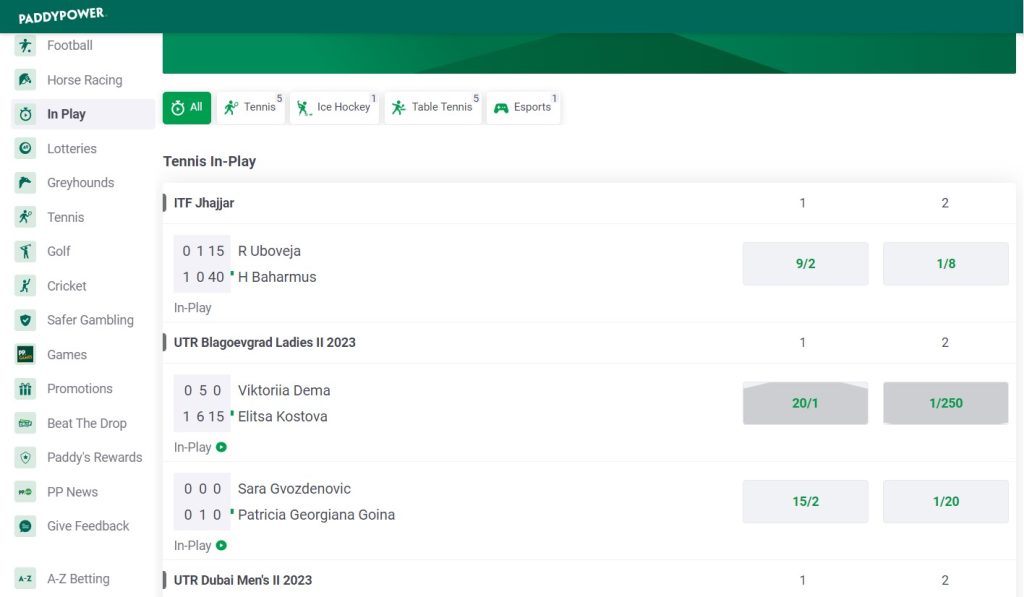Open live stream icon for Gvozdenovic vs Goina
The image size is (1024, 597).
point(221,545)
